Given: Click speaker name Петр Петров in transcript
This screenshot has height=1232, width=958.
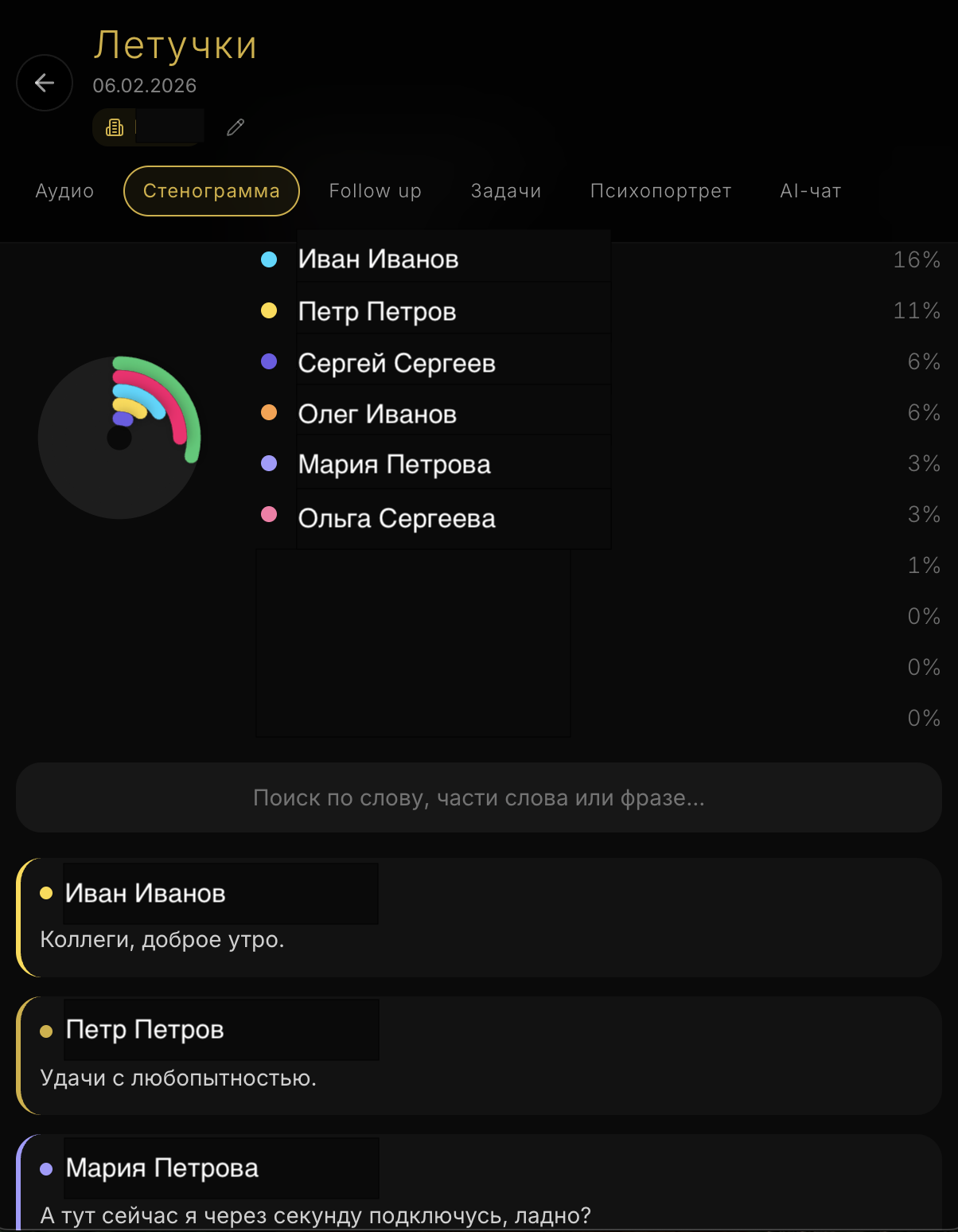Looking at the screenshot, I should pos(145,1030).
